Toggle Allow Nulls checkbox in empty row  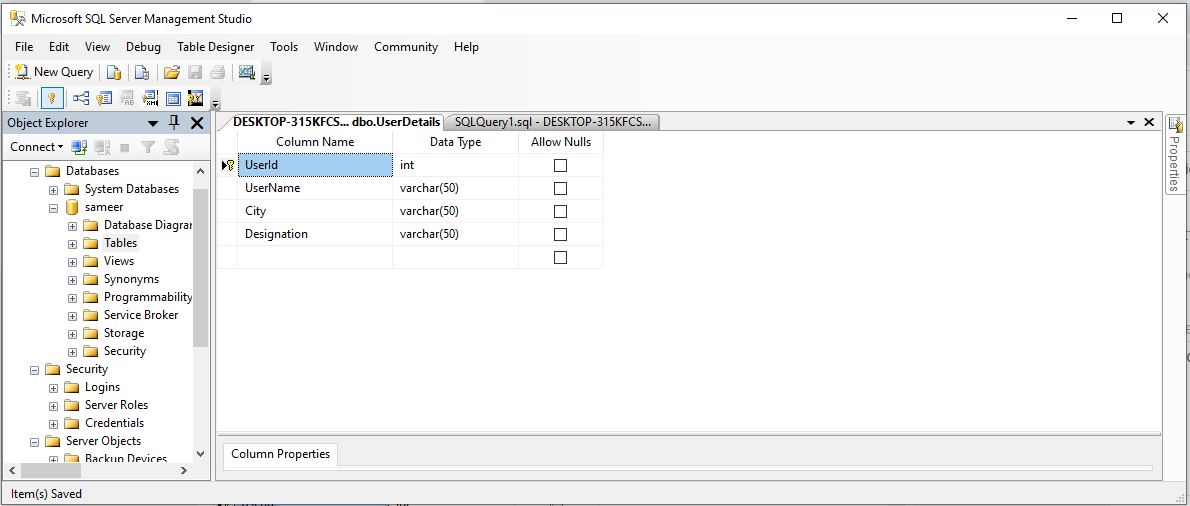click(560, 257)
